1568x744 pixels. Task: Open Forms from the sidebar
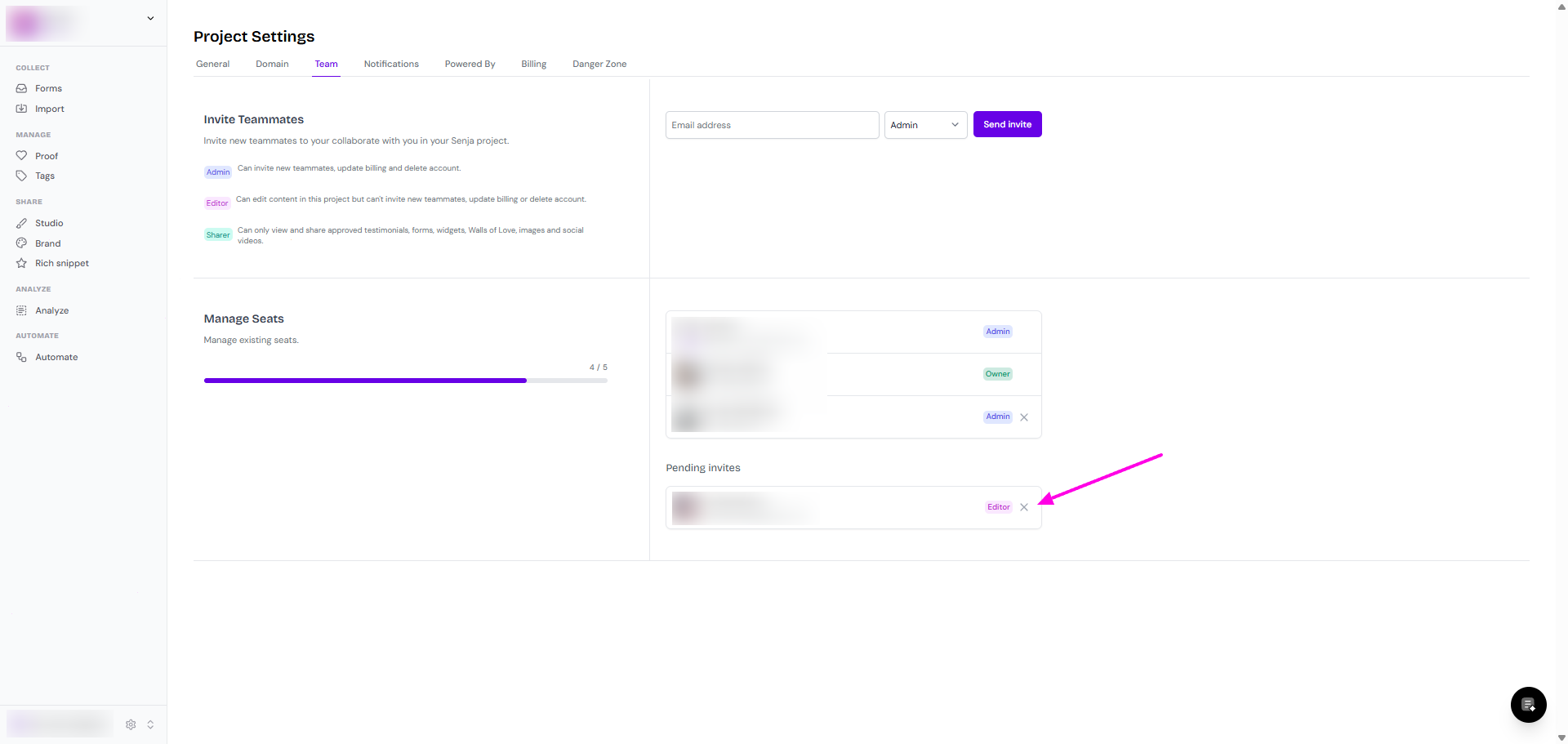point(48,88)
